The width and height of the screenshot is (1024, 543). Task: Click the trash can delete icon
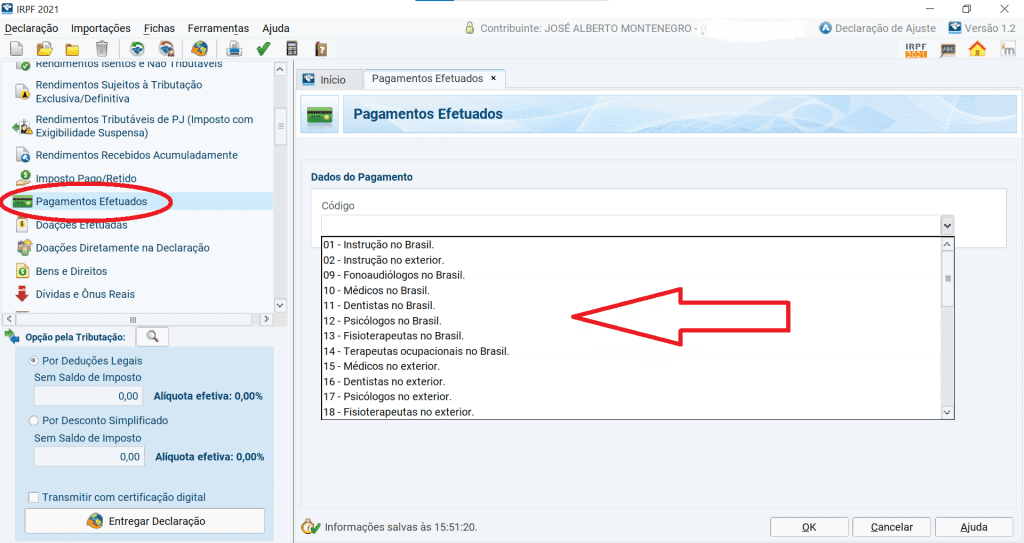click(x=102, y=48)
